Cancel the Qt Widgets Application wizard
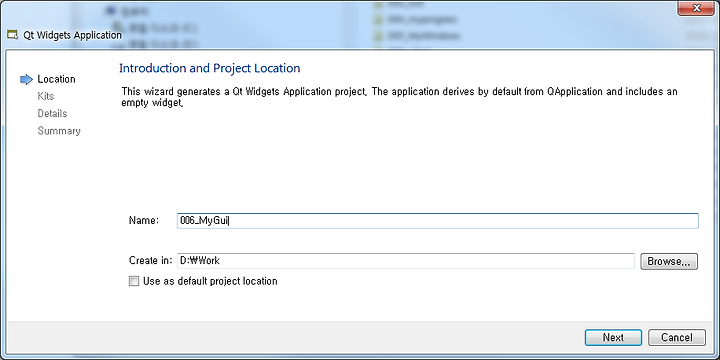Screen dimensions: 720x360 [676, 338]
